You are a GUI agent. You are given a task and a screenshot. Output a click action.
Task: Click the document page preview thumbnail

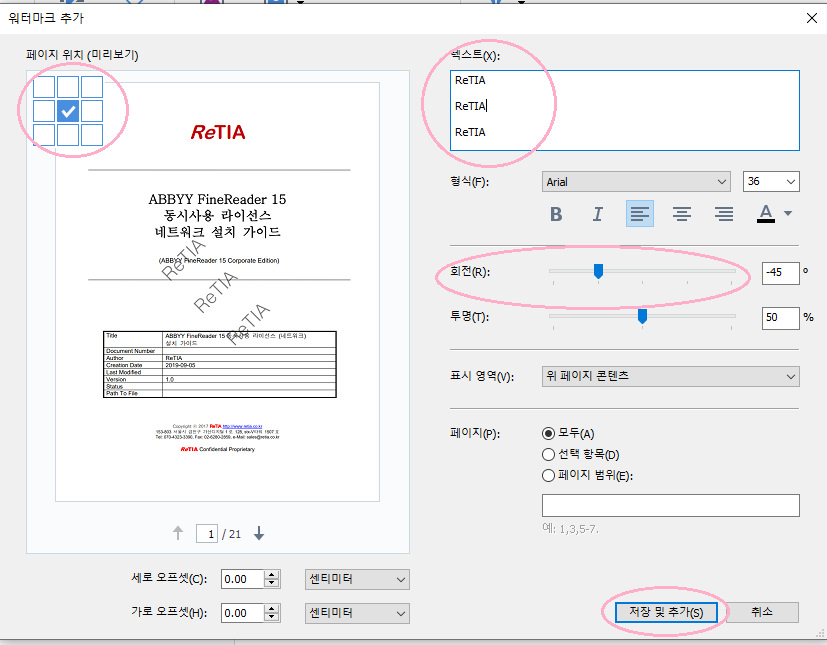217,292
